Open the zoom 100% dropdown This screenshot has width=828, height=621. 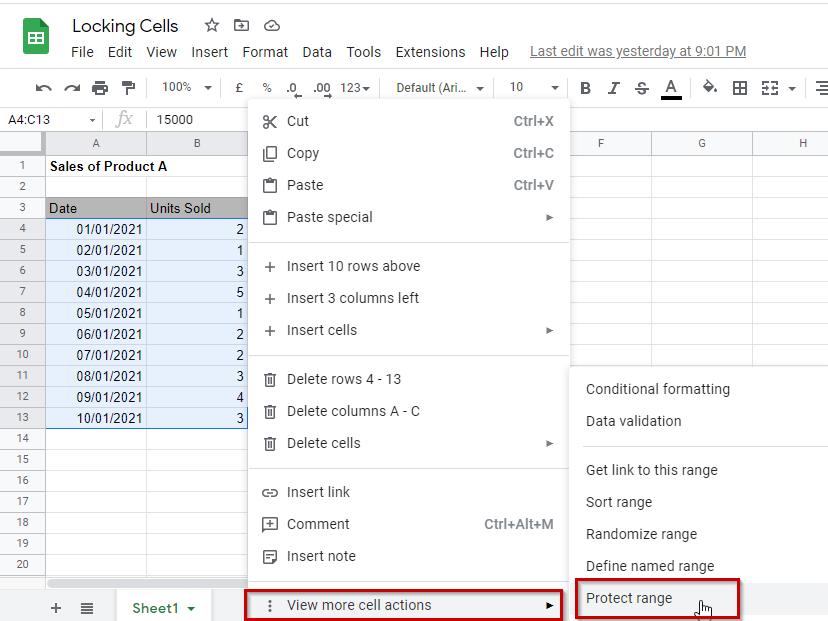tap(187, 87)
